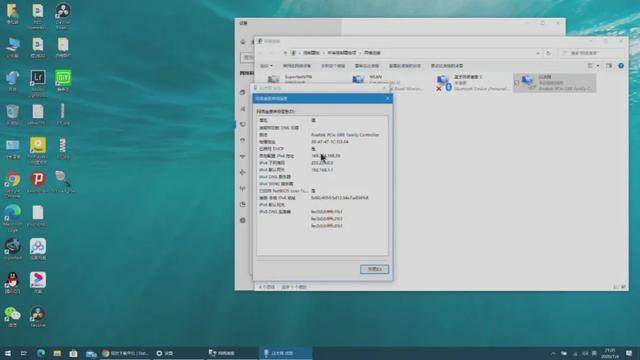640x360 pixels.
Task: Go up one level in Network Connections
Action: click(285, 53)
